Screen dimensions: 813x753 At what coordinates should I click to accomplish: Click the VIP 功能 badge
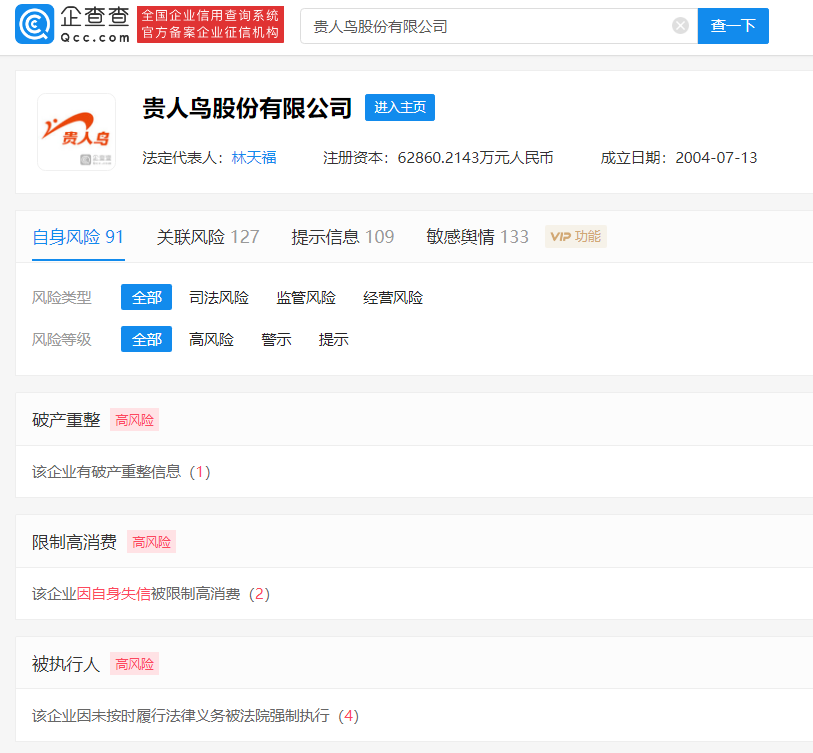pos(576,236)
